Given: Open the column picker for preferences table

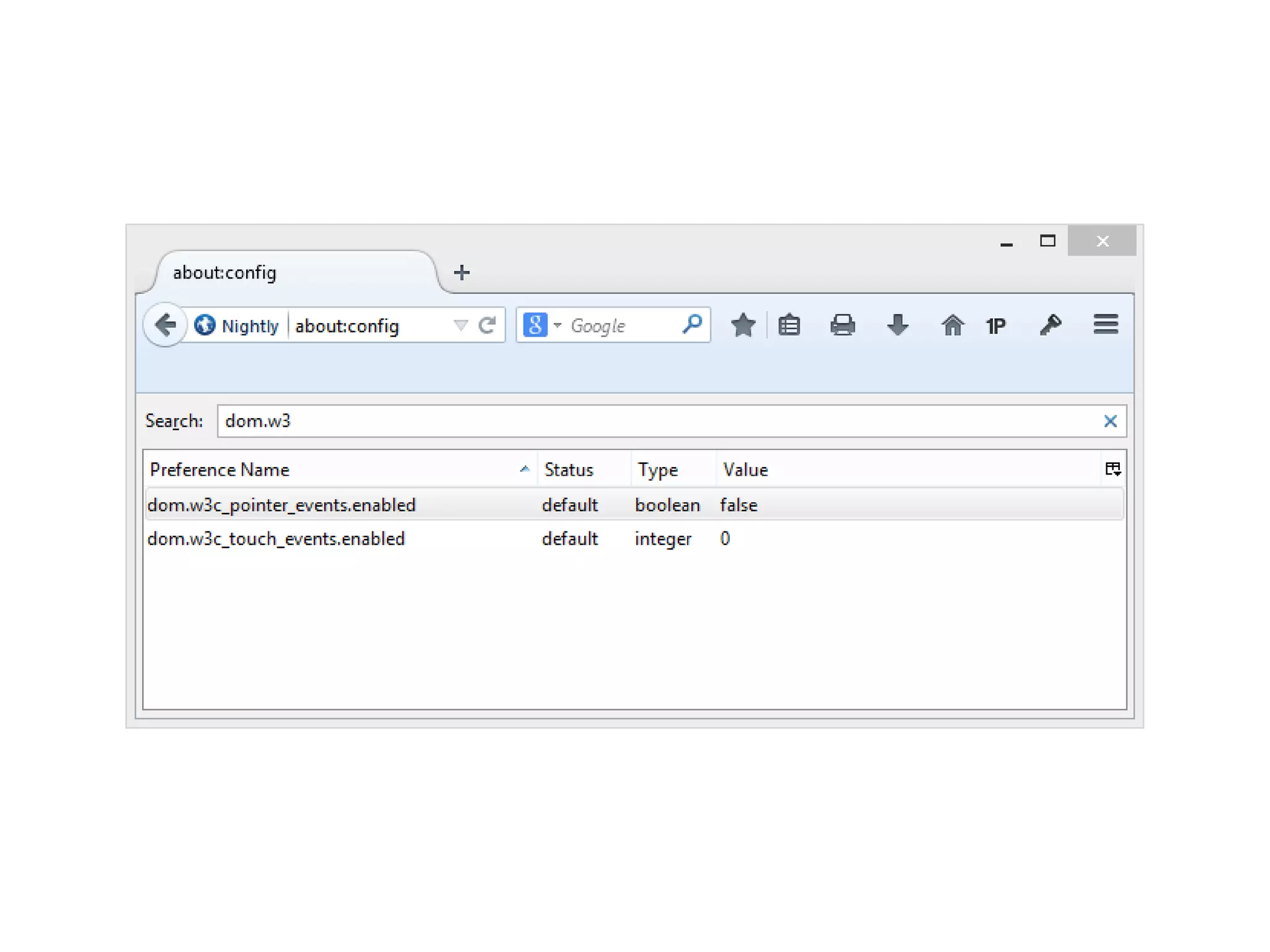Looking at the screenshot, I should [1112, 469].
